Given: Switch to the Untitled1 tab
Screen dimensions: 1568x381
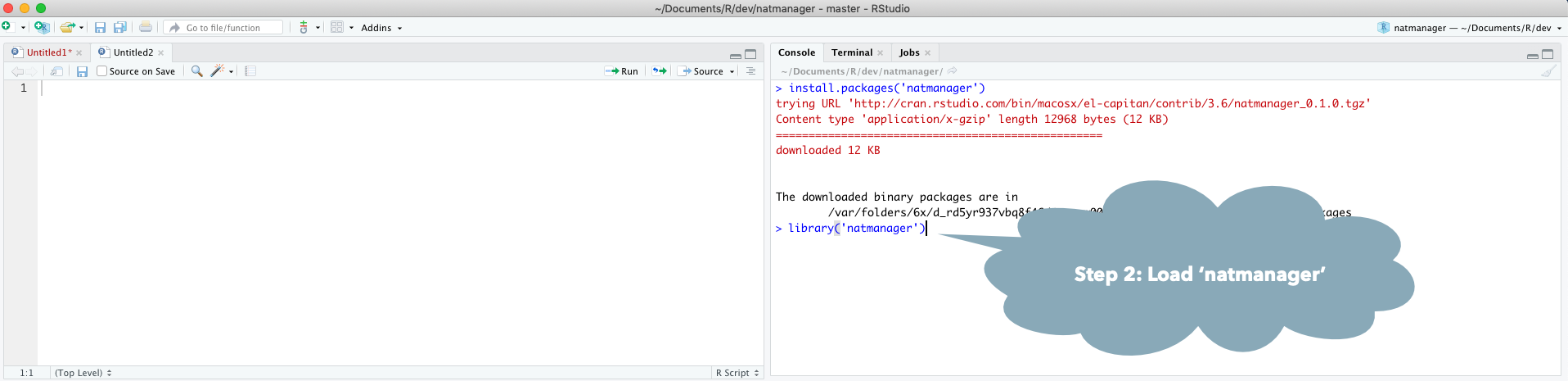Looking at the screenshot, I should [x=45, y=52].
